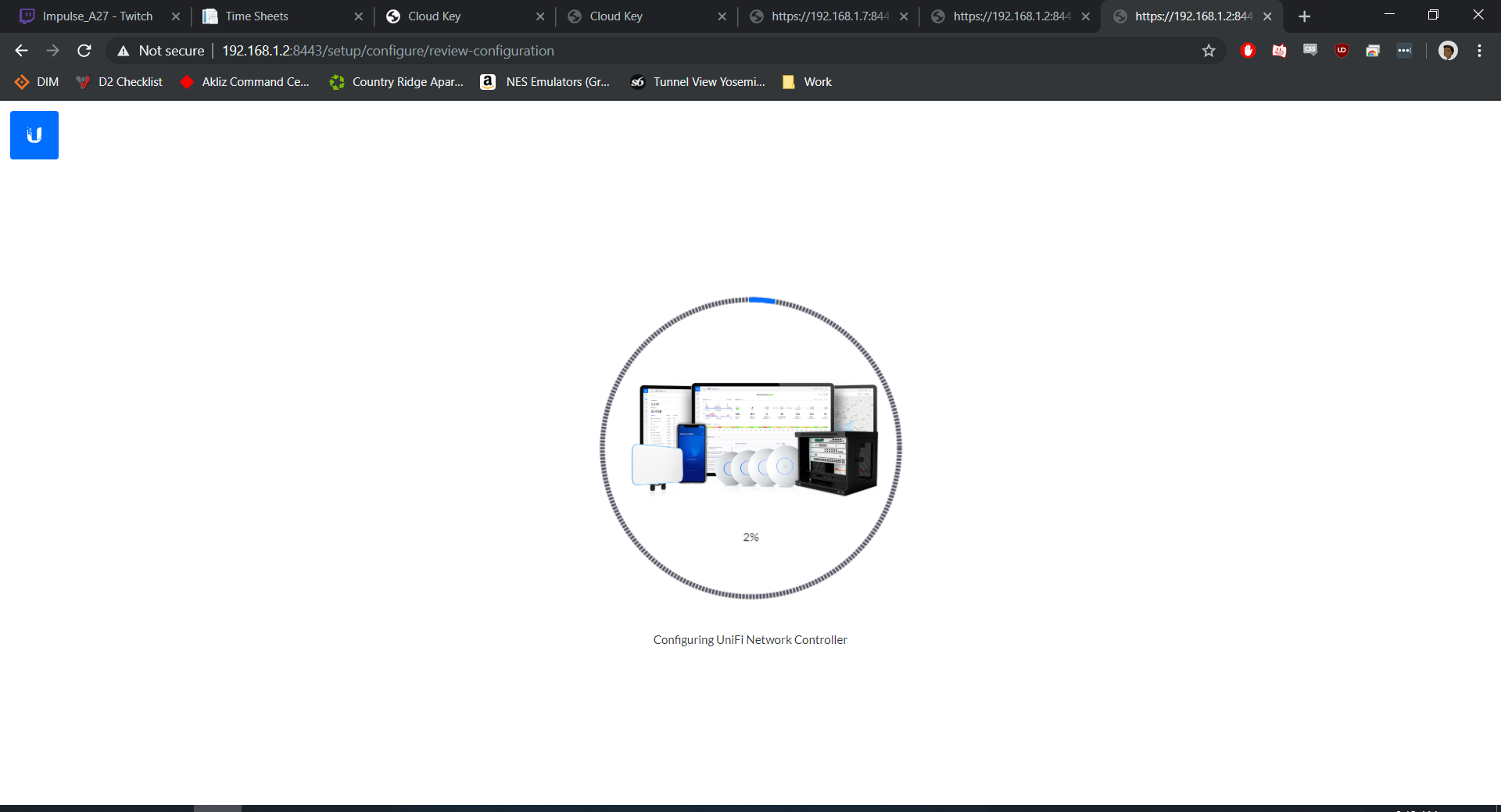The width and height of the screenshot is (1501, 812).
Task: Click the 2% progress indicator
Action: pos(750,537)
